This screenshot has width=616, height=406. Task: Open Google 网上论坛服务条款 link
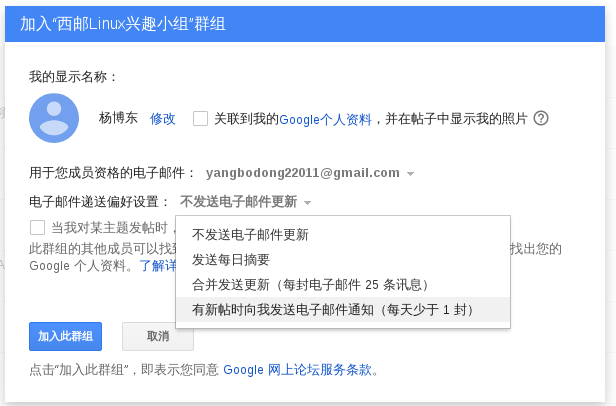[x=297, y=369]
